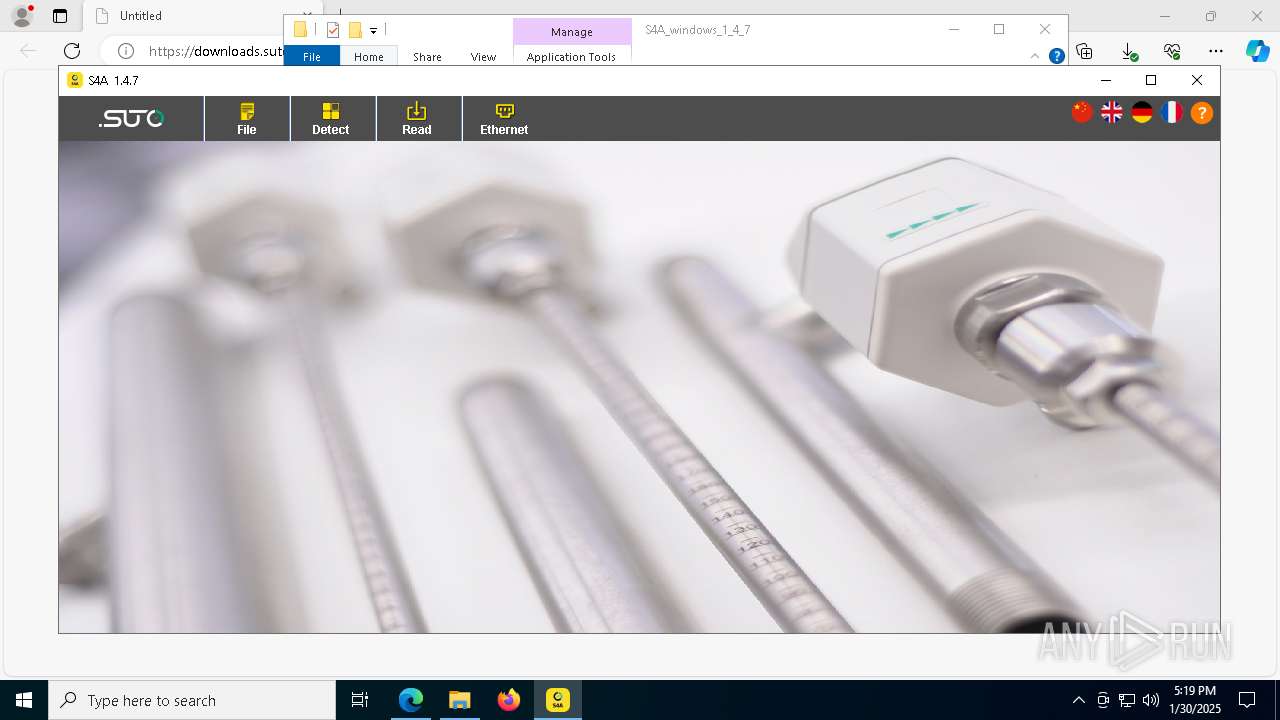Click the S4A app icon in title bar
The height and width of the screenshot is (720, 1280).
pyautogui.click(x=75, y=80)
